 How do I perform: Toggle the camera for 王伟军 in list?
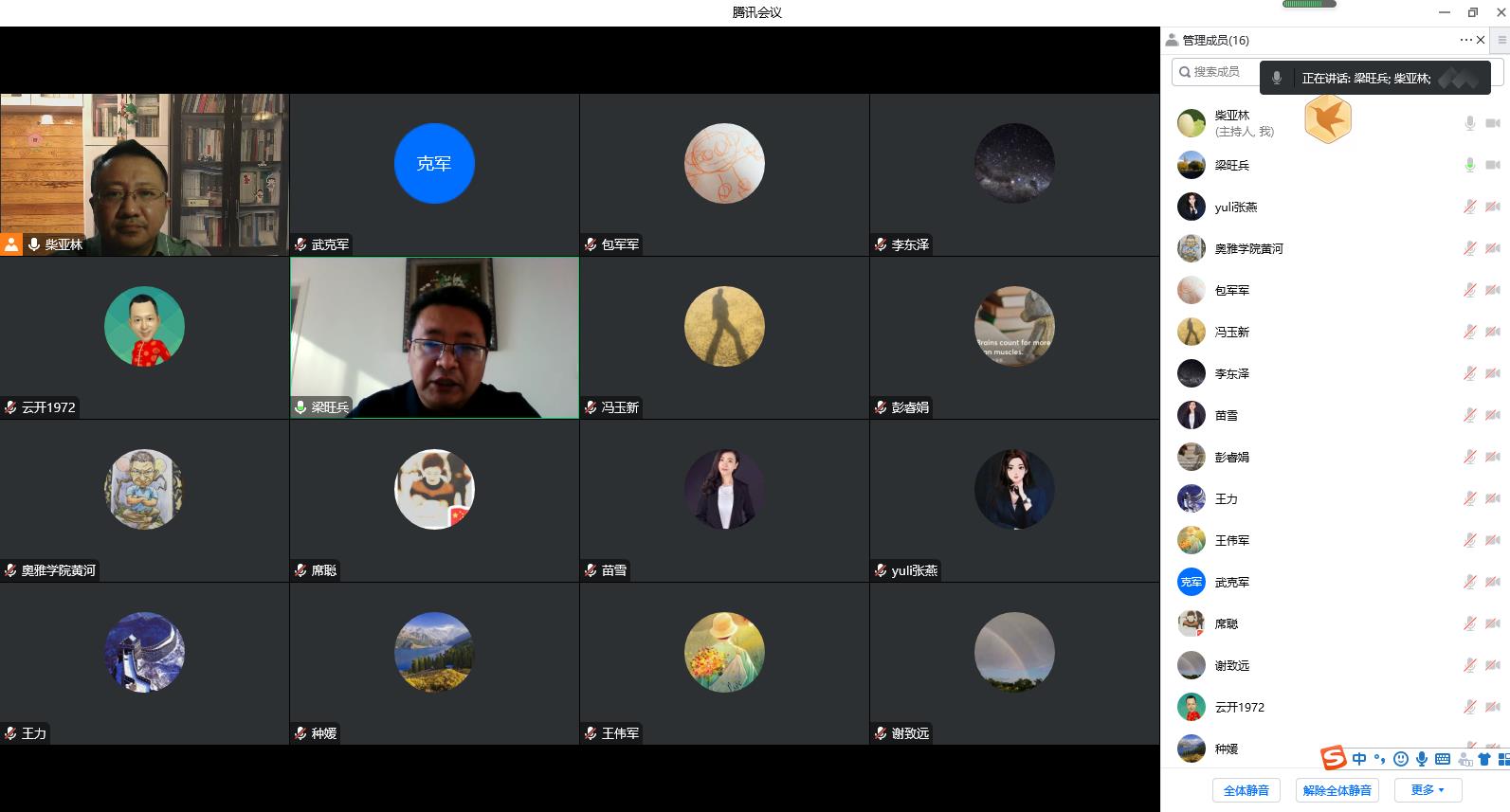(x=1493, y=540)
